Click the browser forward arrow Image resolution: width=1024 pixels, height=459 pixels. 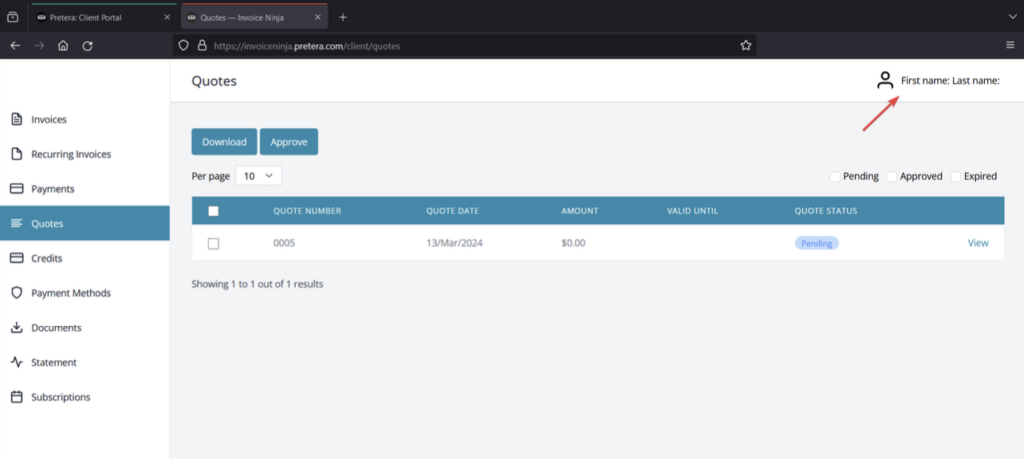39,46
